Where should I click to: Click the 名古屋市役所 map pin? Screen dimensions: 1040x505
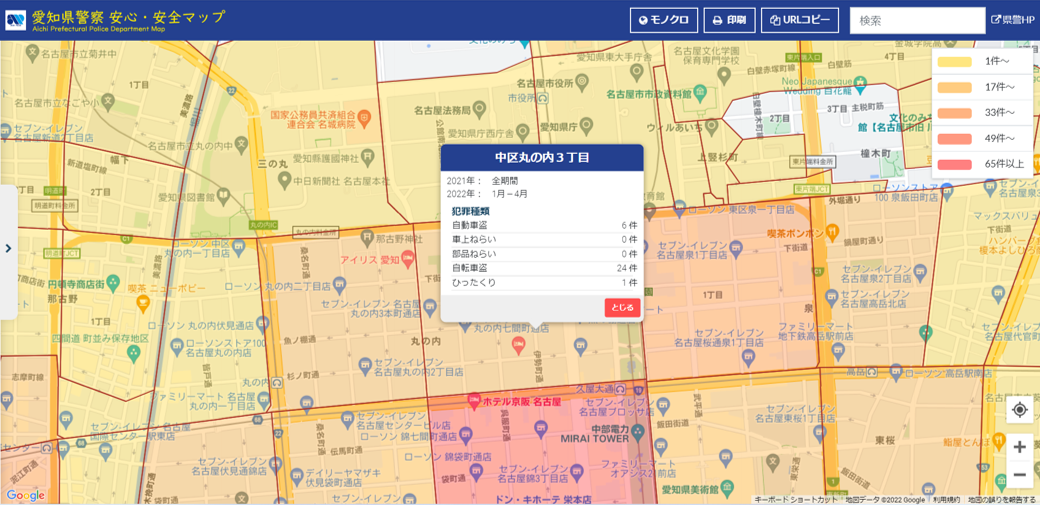[x=582, y=81]
